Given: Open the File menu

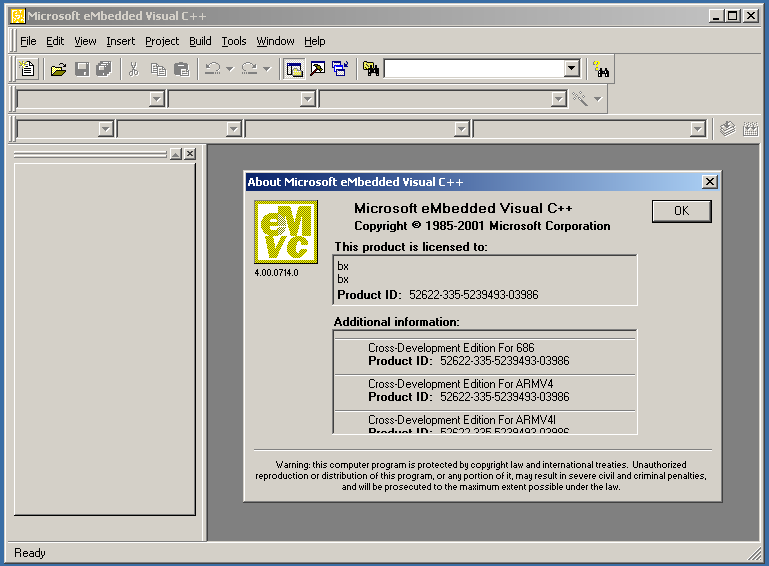Looking at the screenshot, I should 28,41.
